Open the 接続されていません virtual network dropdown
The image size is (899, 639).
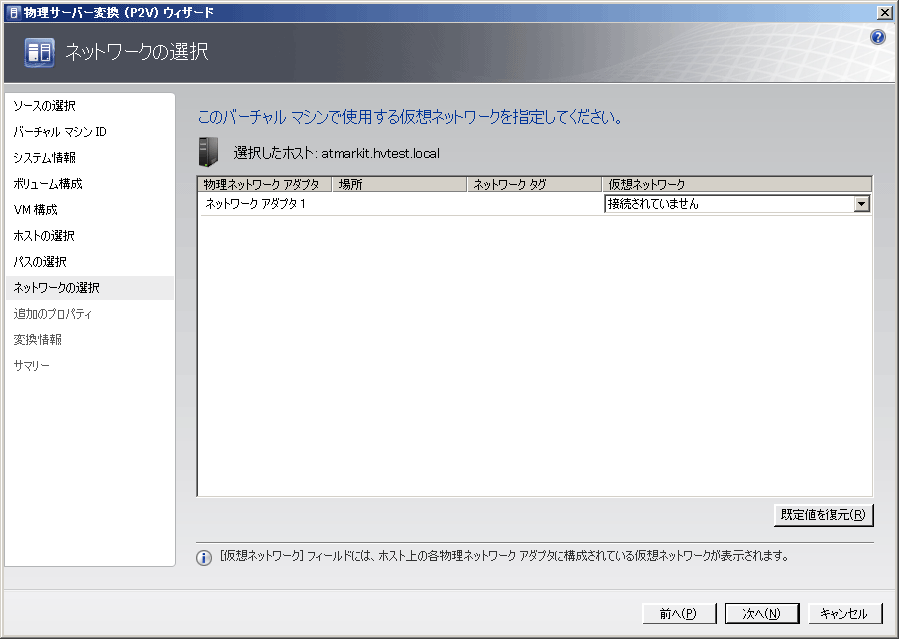pos(737,203)
